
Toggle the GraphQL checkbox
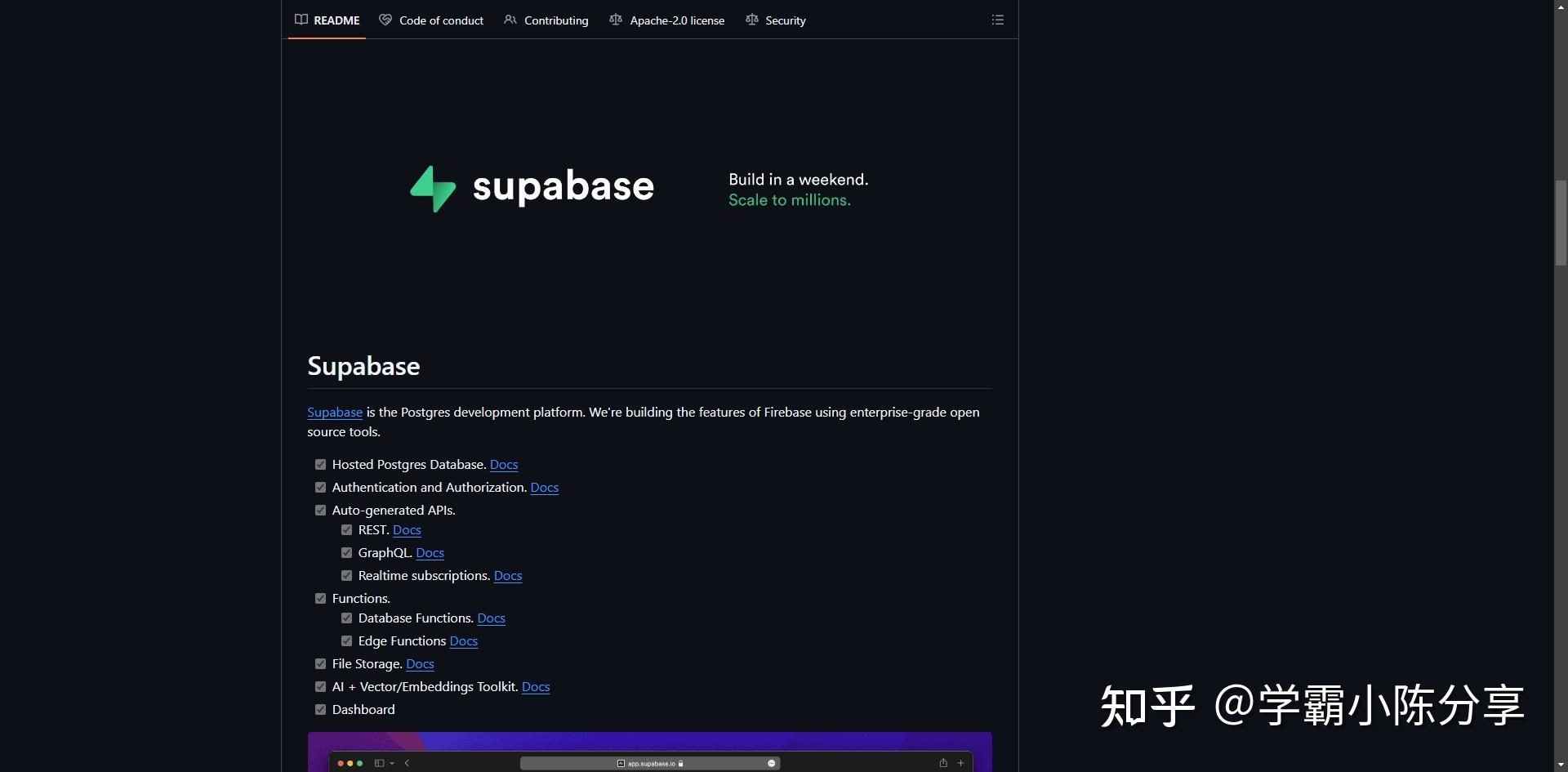[x=346, y=552]
